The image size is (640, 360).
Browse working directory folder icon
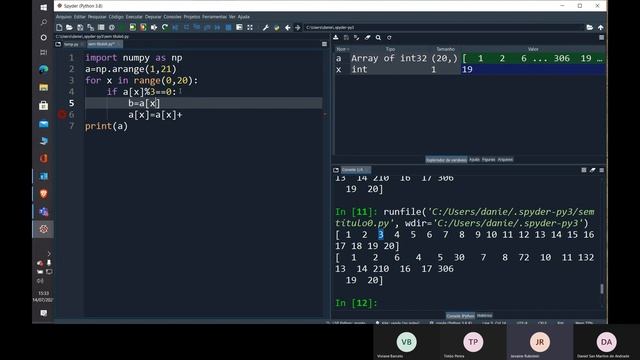click(x=589, y=27)
